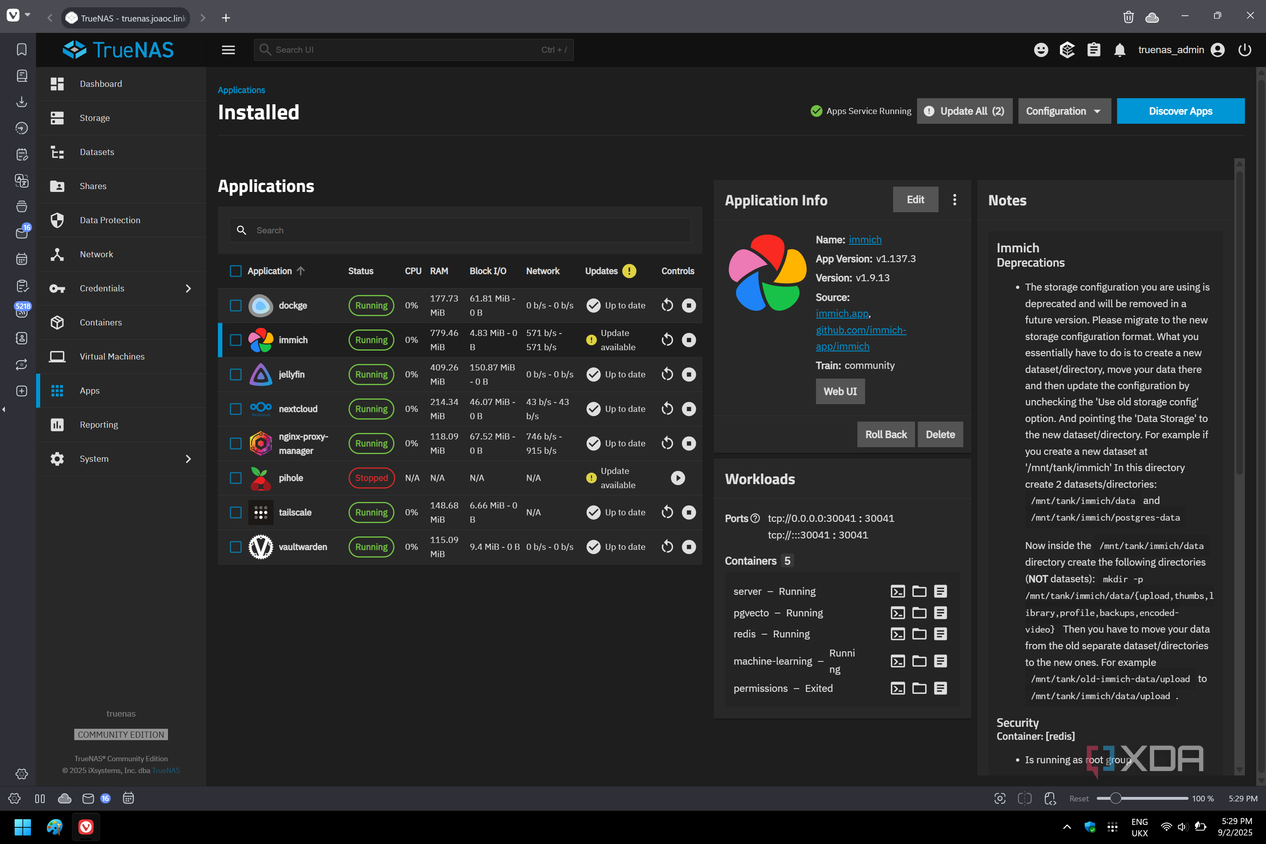The image size is (1266, 844).
Task: Open immich Web UI
Action: click(x=840, y=391)
